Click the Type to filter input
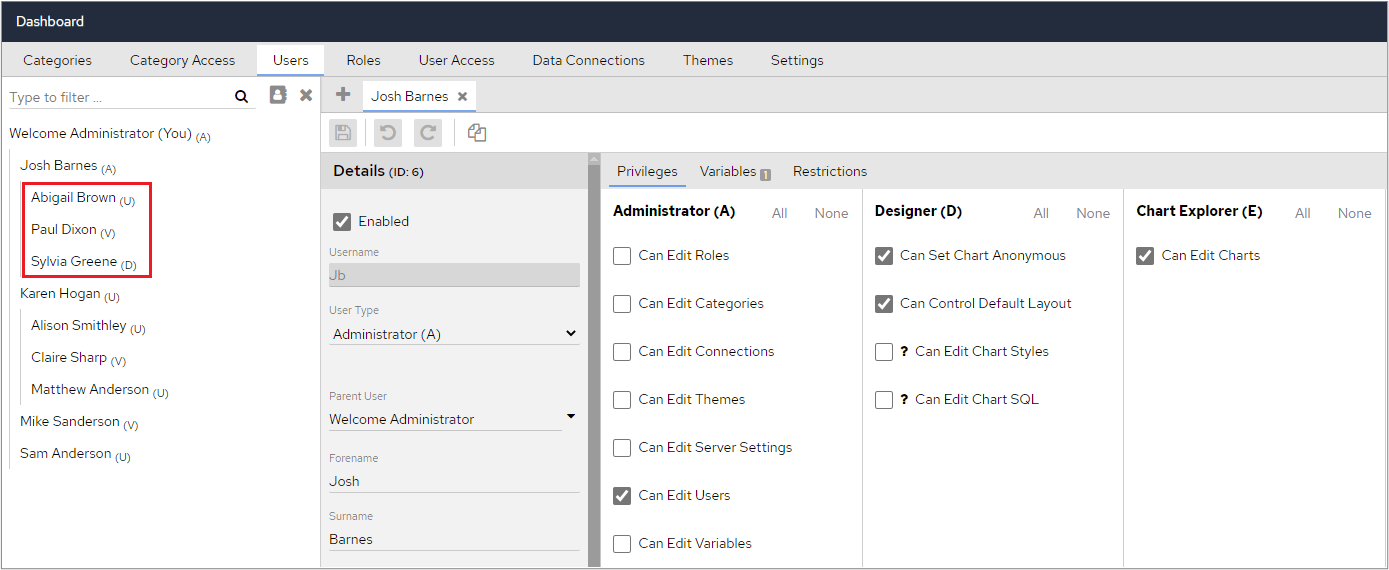Image resolution: width=1389 pixels, height=570 pixels. (119, 97)
